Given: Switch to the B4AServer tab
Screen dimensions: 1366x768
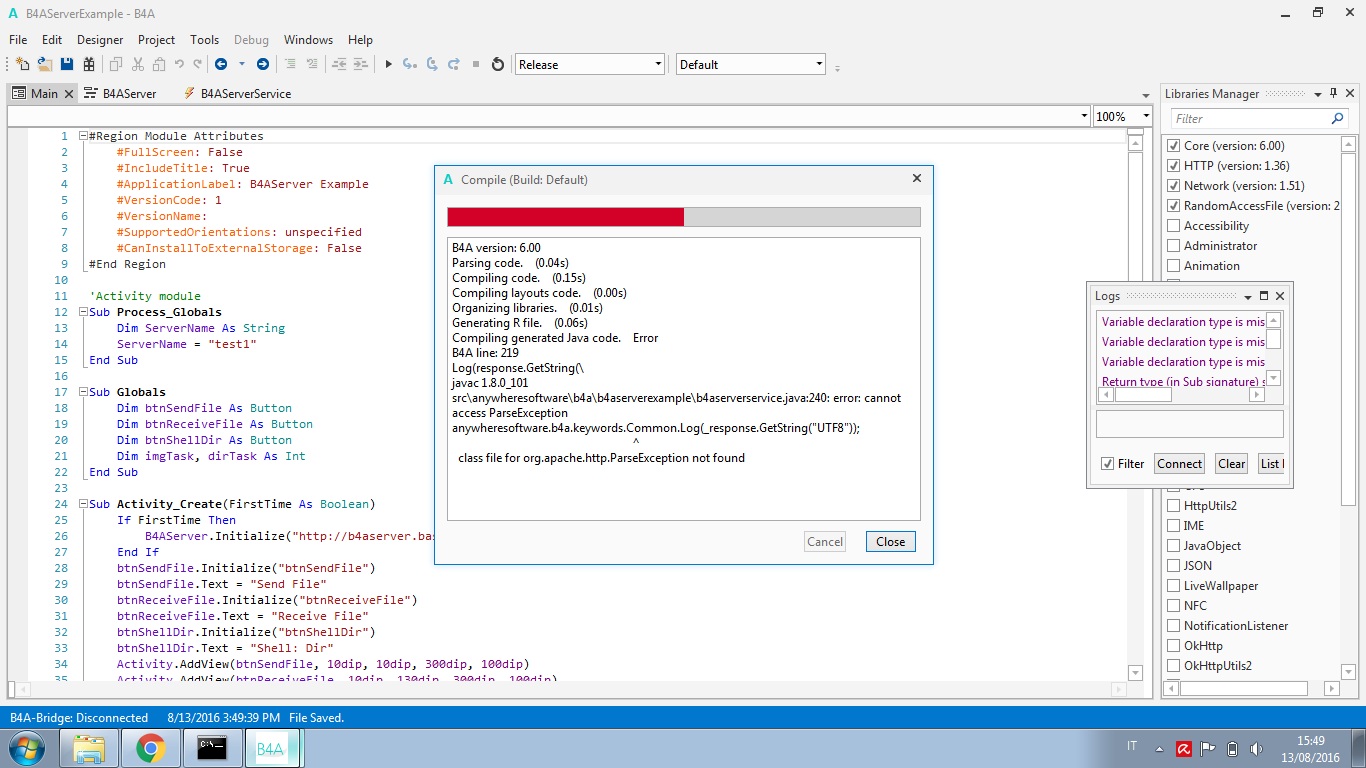Looking at the screenshot, I should pyautogui.click(x=121, y=94).
